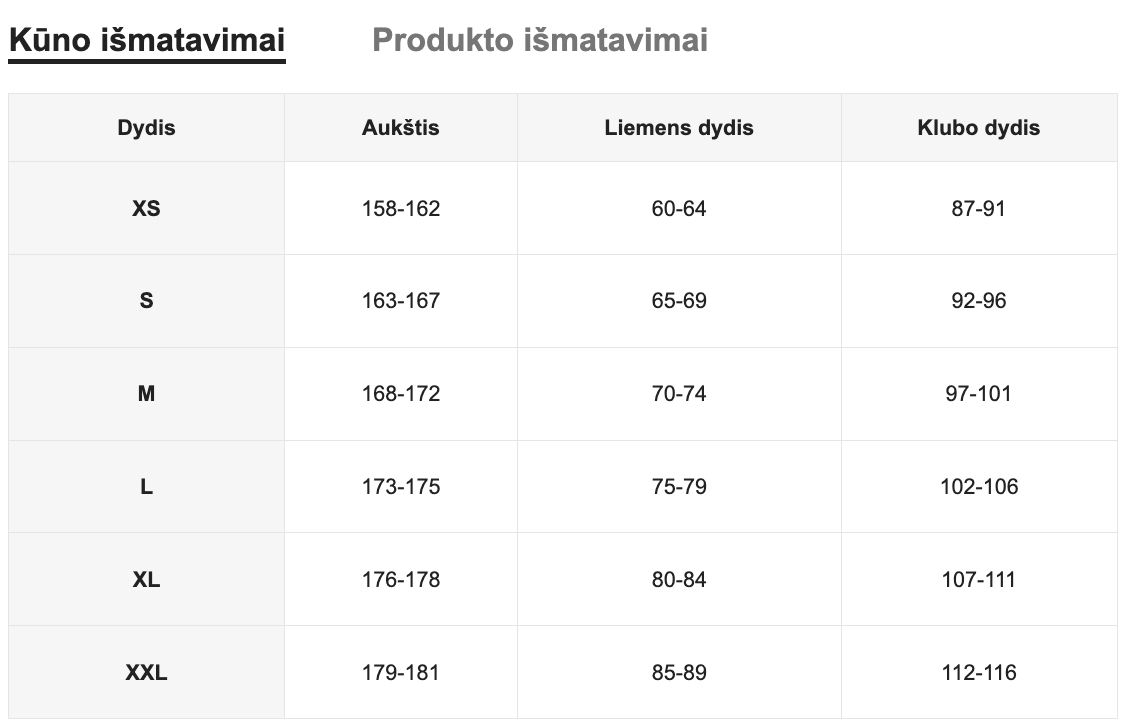Image resolution: width=1126 pixels, height=720 pixels.
Task: Select the XS size row label
Action: (x=146, y=209)
